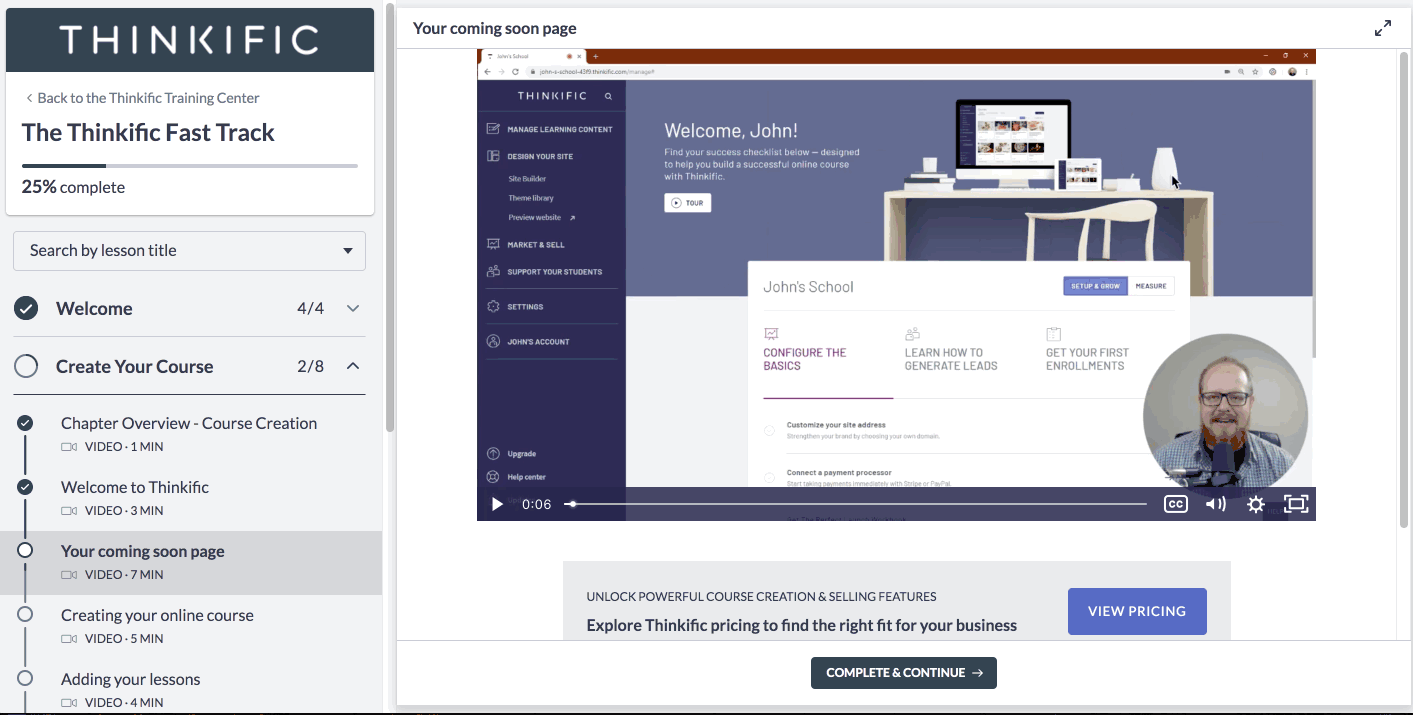Screen dimensions: 1413x715
Task: Click Complete & Continue button
Action: [x=904, y=673]
